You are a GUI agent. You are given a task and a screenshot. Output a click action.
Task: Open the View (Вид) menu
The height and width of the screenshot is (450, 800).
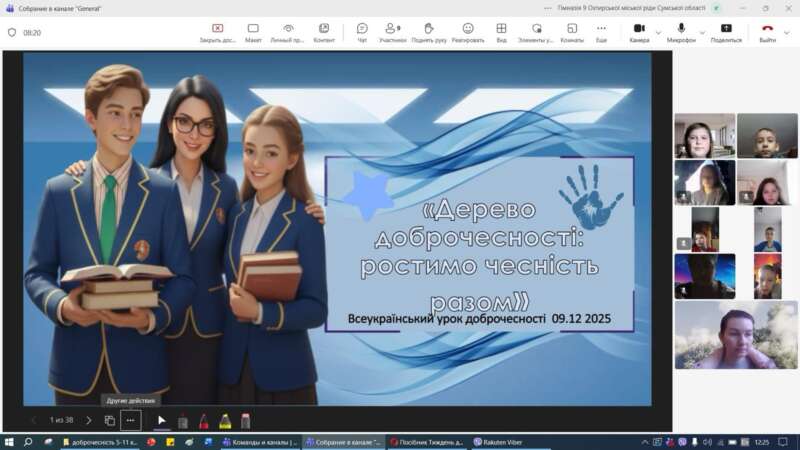501,32
